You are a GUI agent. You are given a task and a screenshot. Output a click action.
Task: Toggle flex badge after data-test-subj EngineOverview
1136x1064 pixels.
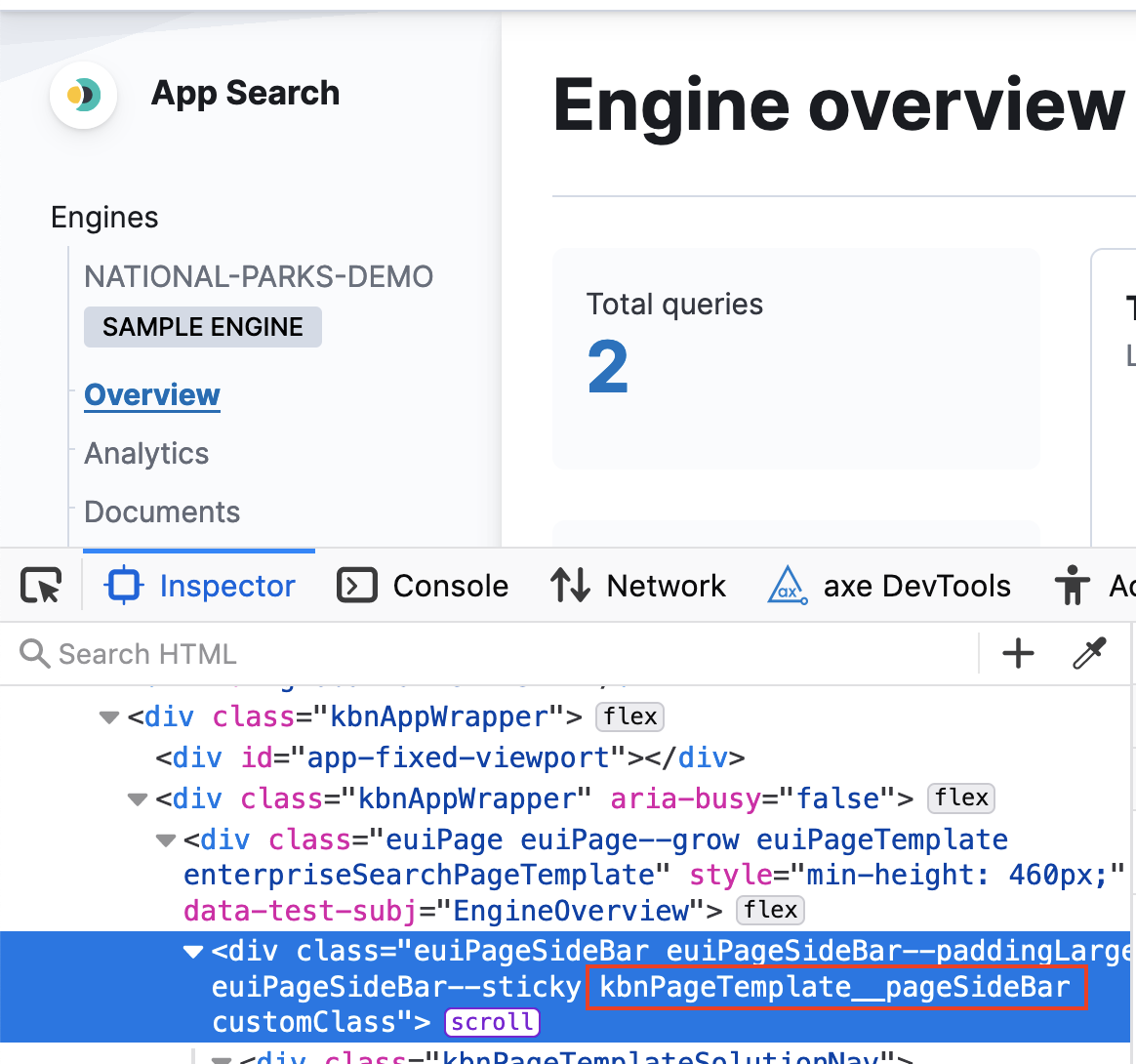pos(770,911)
